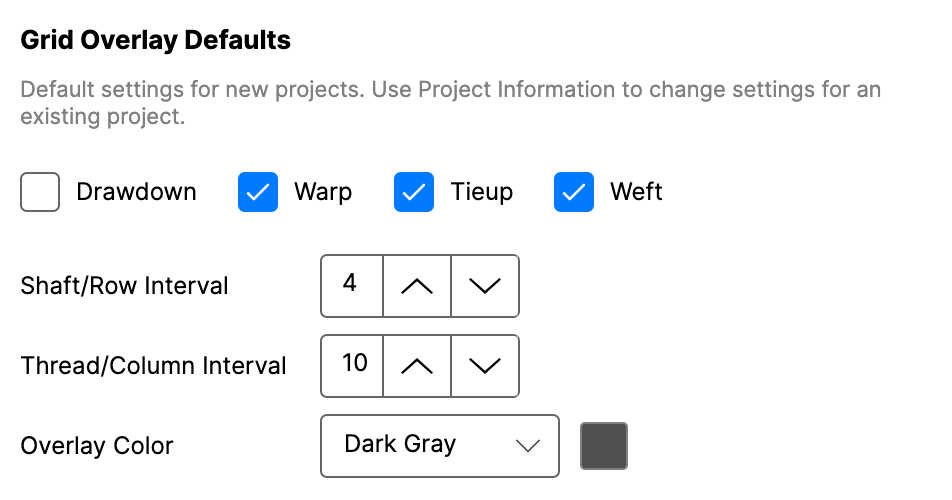
Task: Uncheck the Warp checkbox
Action: pyautogui.click(x=258, y=192)
